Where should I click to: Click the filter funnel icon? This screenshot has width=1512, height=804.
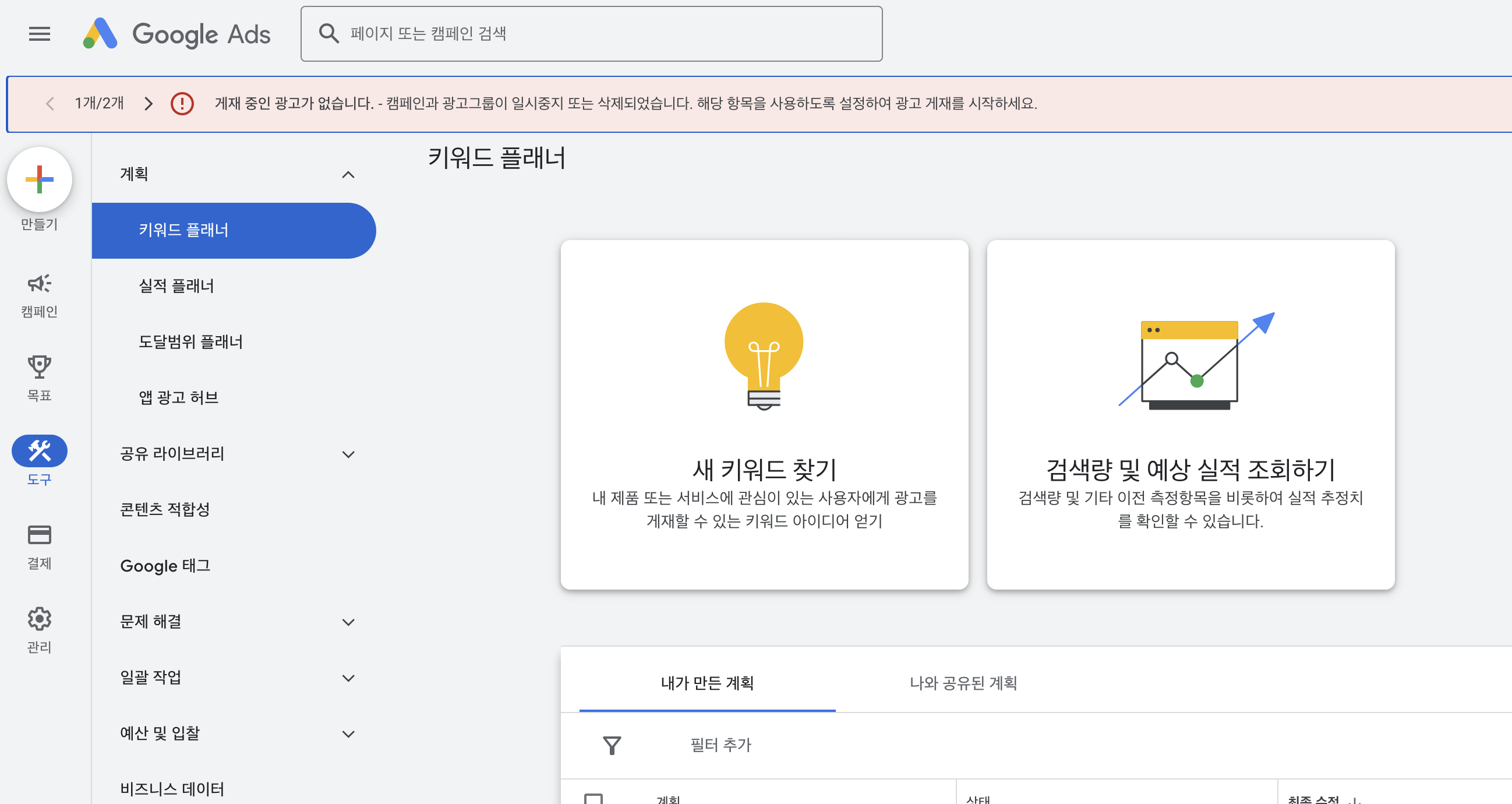612,745
